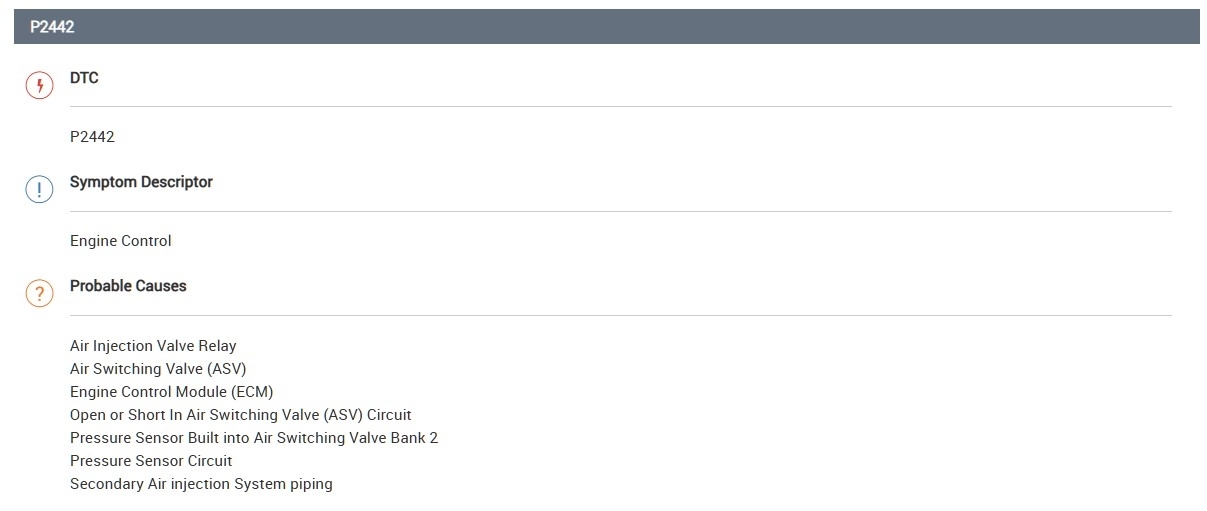This screenshot has width=1207, height=511.
Task: Choose the Pressure Sensor Circuit cause
Action: pyautogui.click(x=151, y=461)
